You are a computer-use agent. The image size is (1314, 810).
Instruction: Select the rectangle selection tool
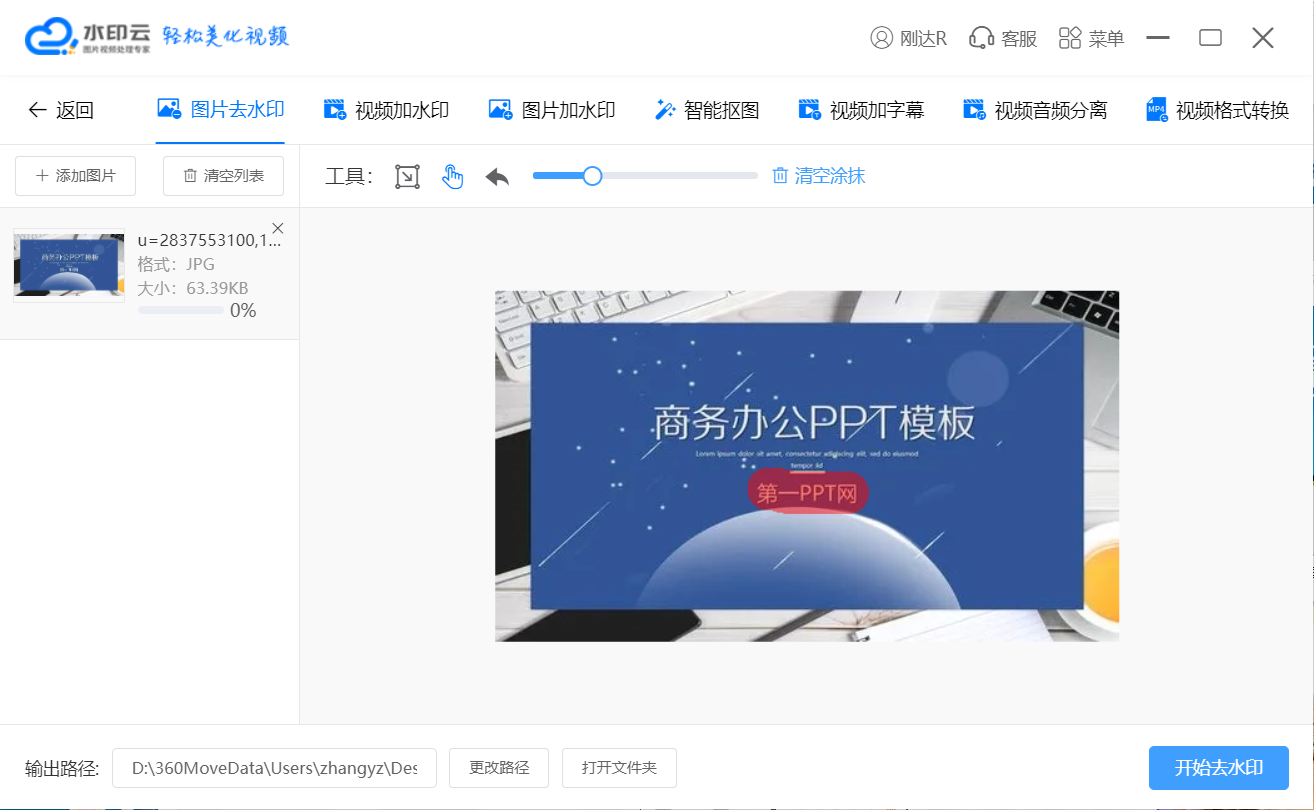[x=407, y=177]
